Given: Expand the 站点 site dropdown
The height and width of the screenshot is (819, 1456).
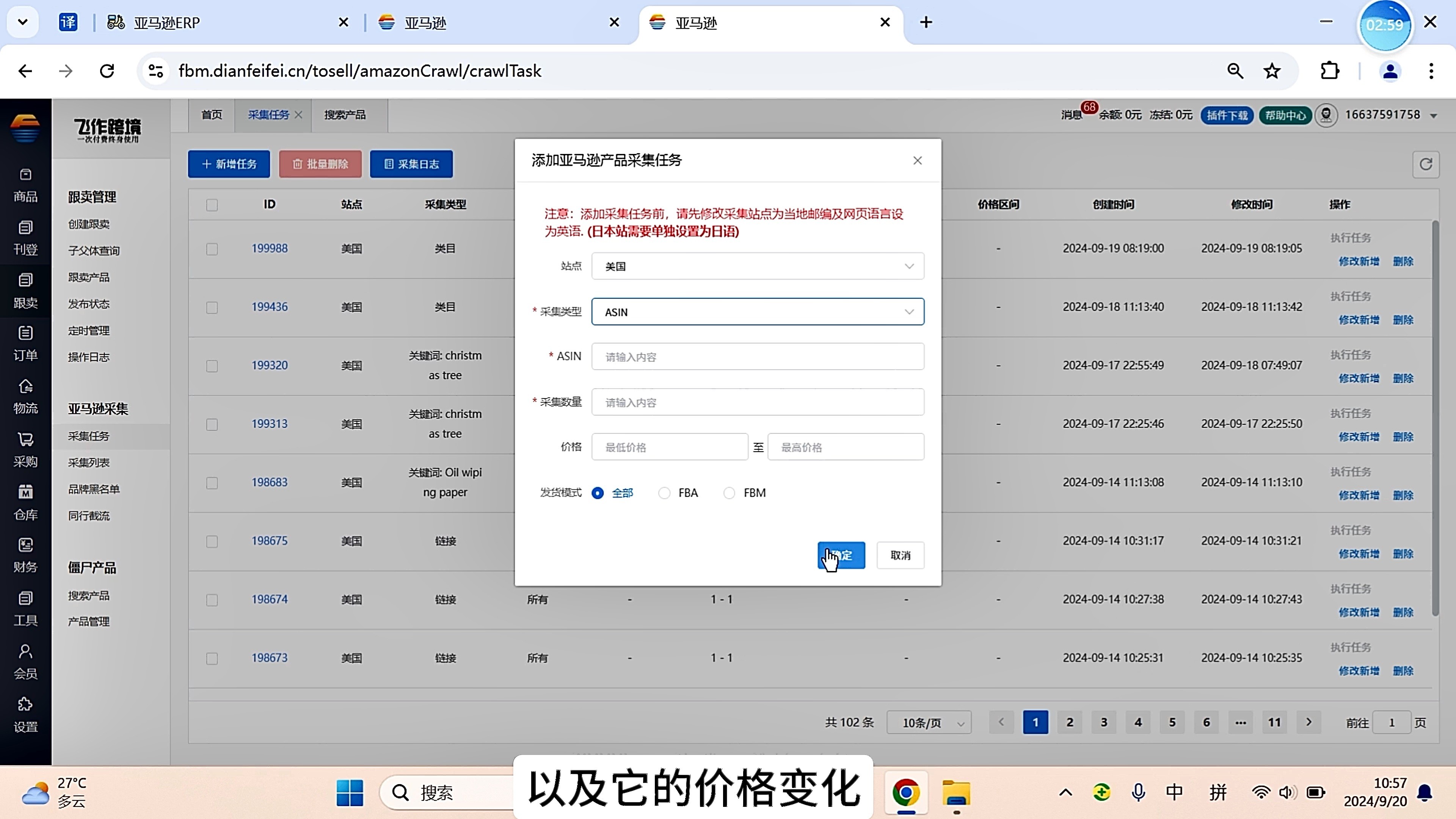Looking at the screenshot, I should pyautogui.click(x=758, y=266).
